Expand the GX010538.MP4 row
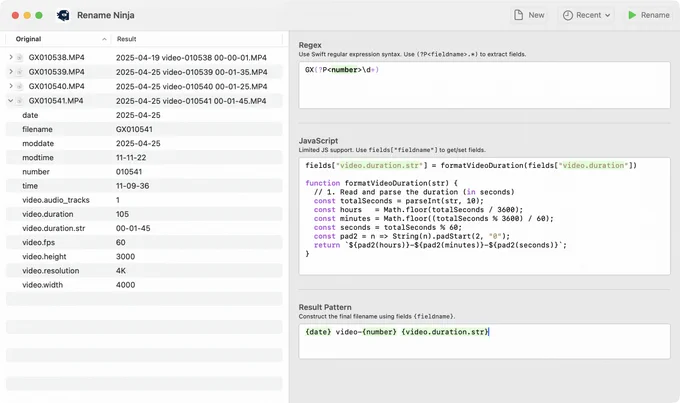The height and width of the screenshot is (403, 680). coord(11,57)
